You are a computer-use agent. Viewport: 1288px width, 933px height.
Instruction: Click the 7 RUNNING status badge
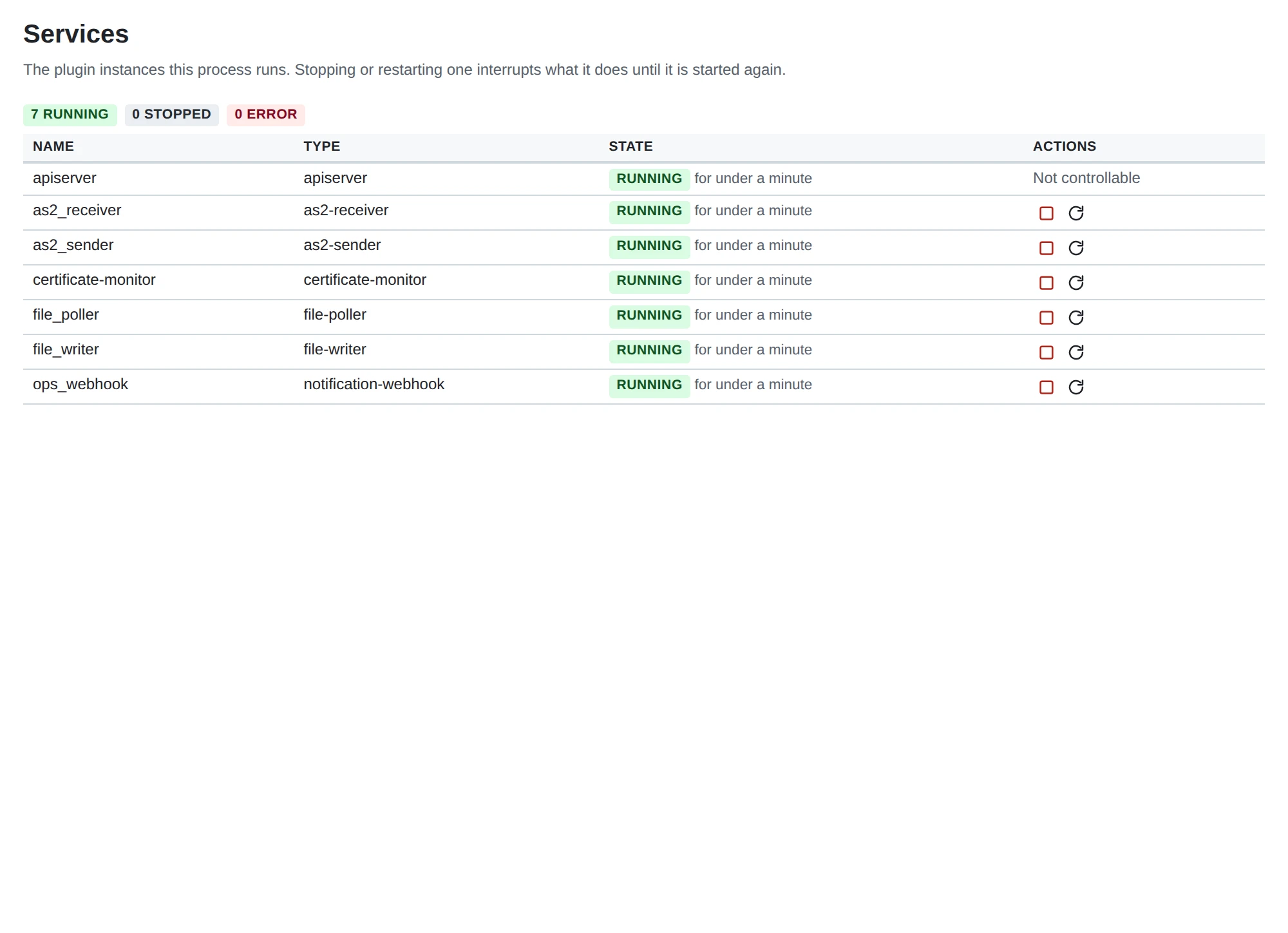[x=70, y=115]
